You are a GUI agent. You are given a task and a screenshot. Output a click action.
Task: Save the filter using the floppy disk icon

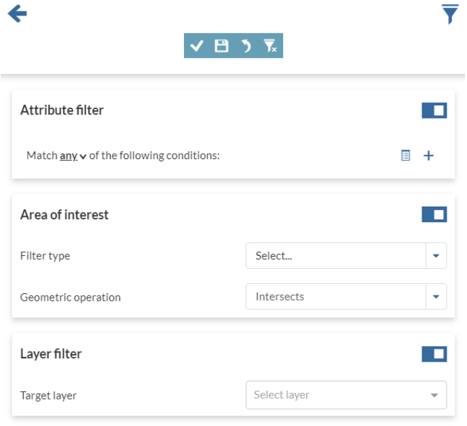click(x=221, y=46)
